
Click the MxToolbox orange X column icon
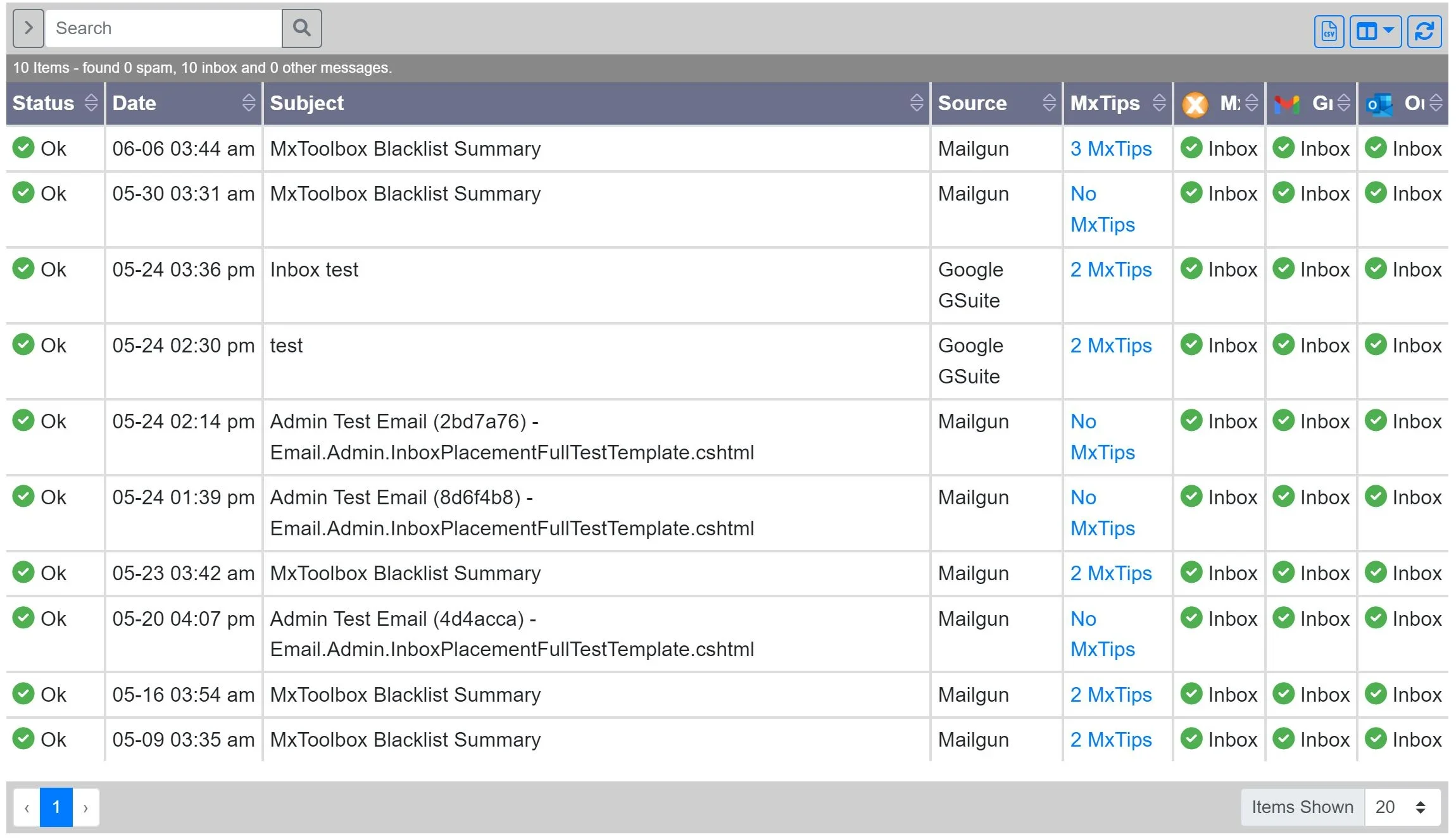1195,104
